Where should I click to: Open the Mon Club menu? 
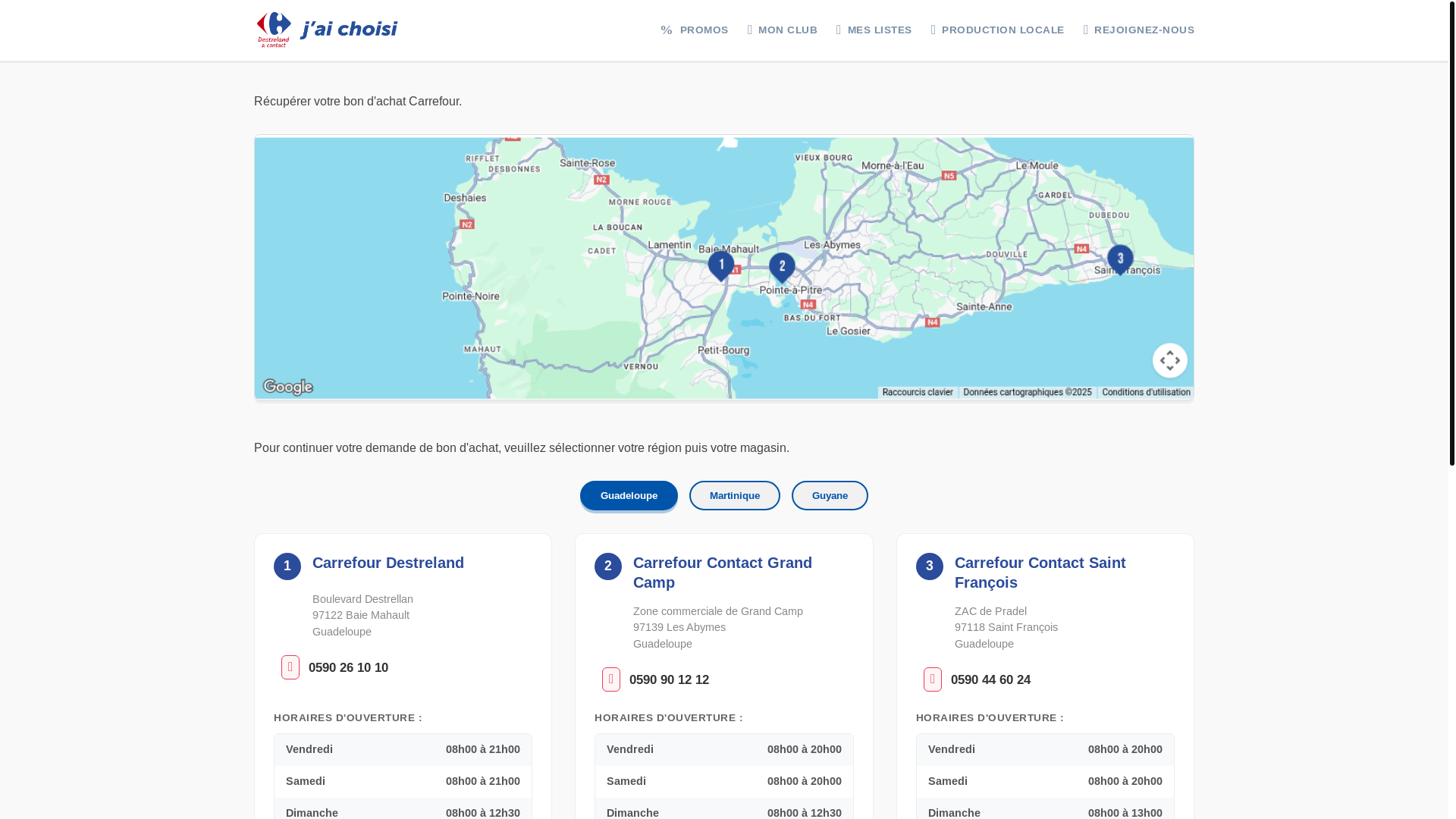coord(783,30)
